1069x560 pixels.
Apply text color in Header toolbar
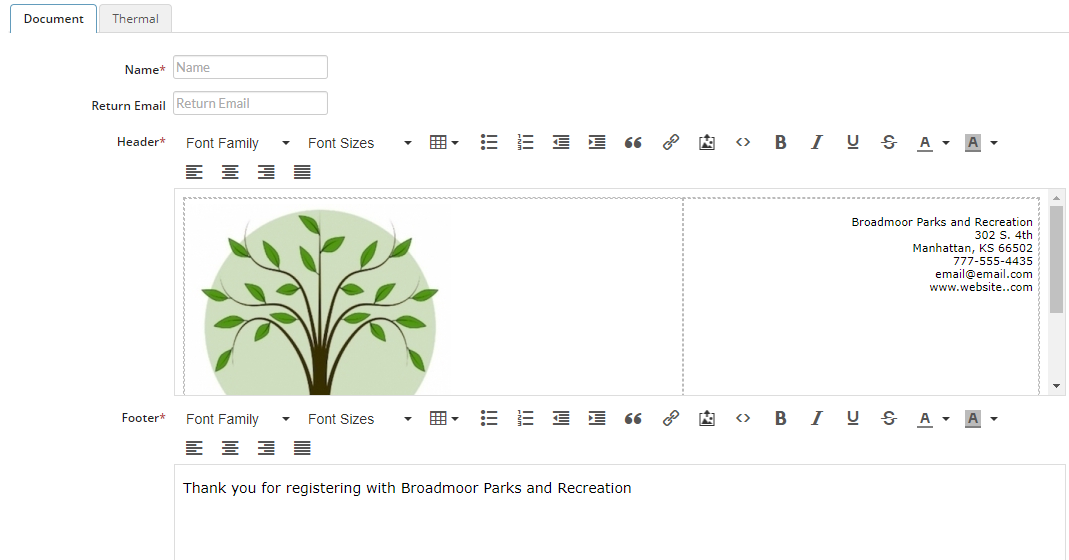(924, 143)
